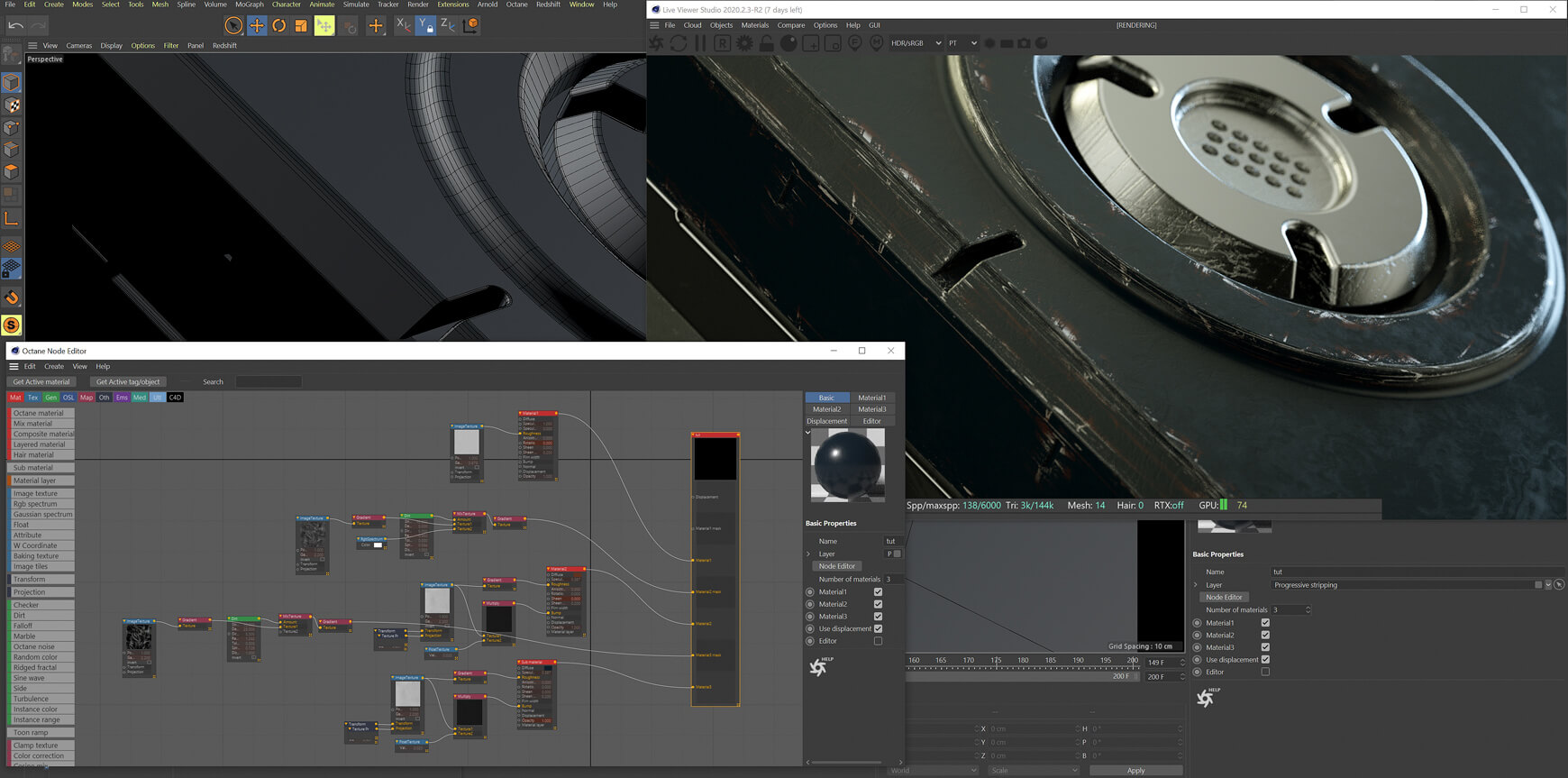Activate the Move tool
The width and height of the screenshot is (1568, 778).
coord(257,25)
